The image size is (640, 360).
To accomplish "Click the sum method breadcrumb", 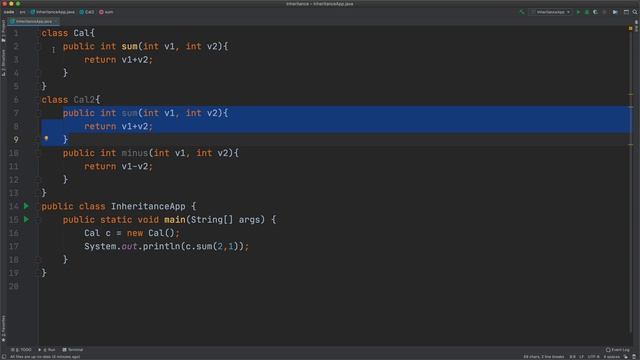I will point(106,12).
